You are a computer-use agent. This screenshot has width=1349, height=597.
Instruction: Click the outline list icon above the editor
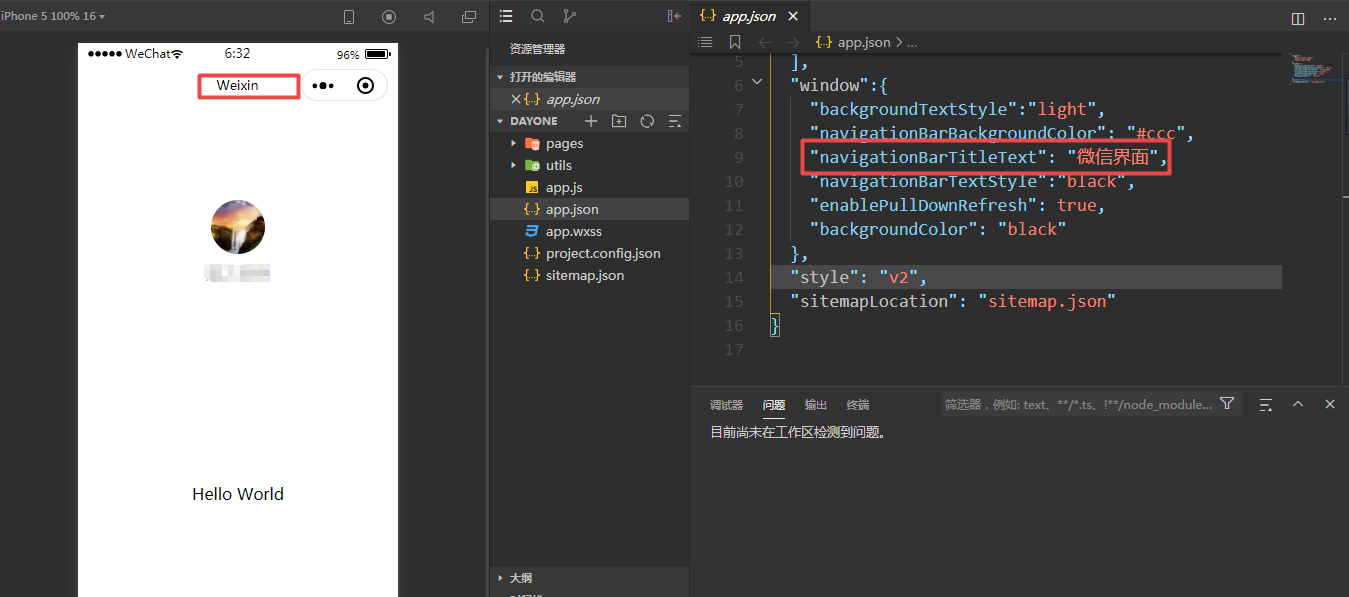click(705, 42)
